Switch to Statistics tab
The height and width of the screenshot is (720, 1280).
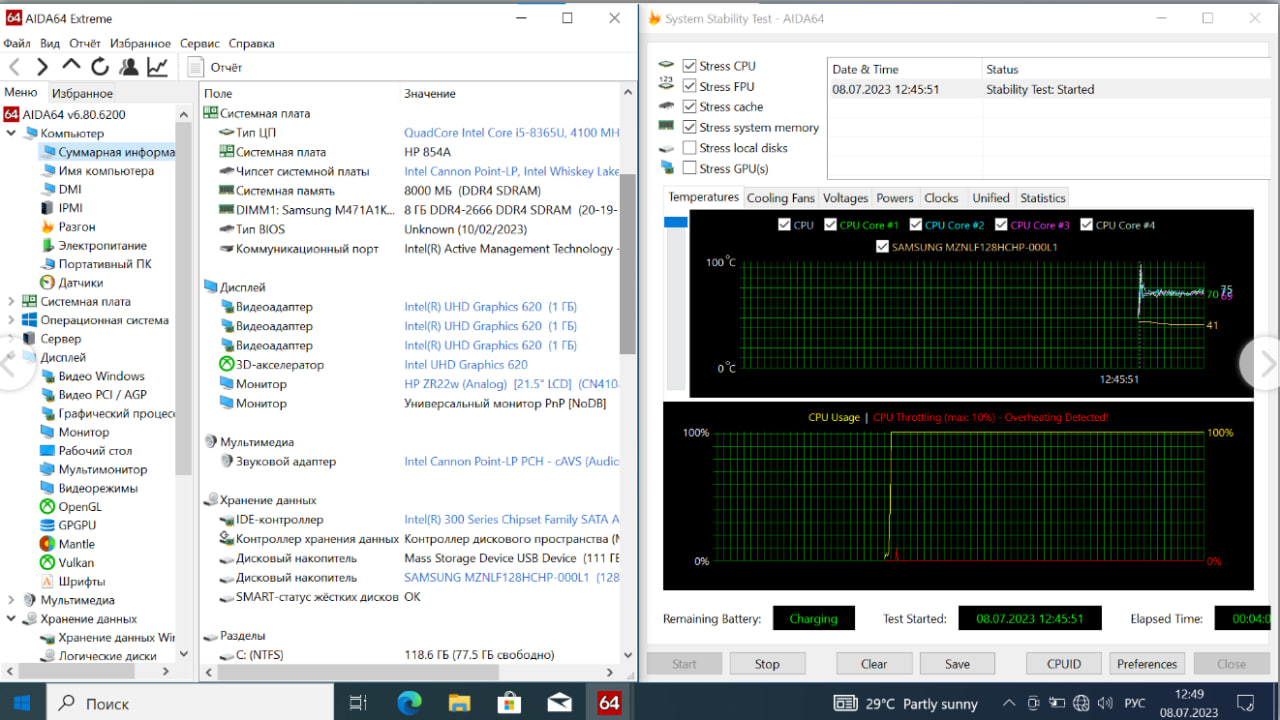pyautogui.click(x=1043, y=198)
